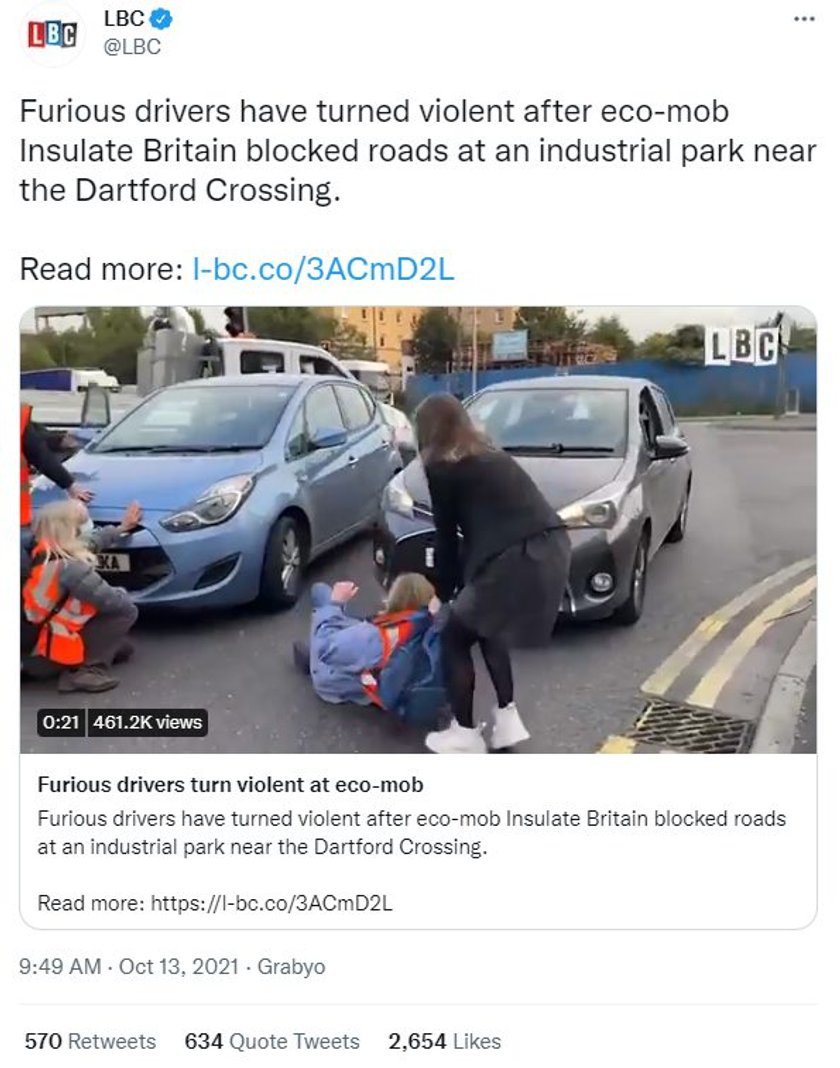The height and width of the screenshot is (1068, 840).
Task: Open the three-dot more options menu
Action: pos(804,19)
